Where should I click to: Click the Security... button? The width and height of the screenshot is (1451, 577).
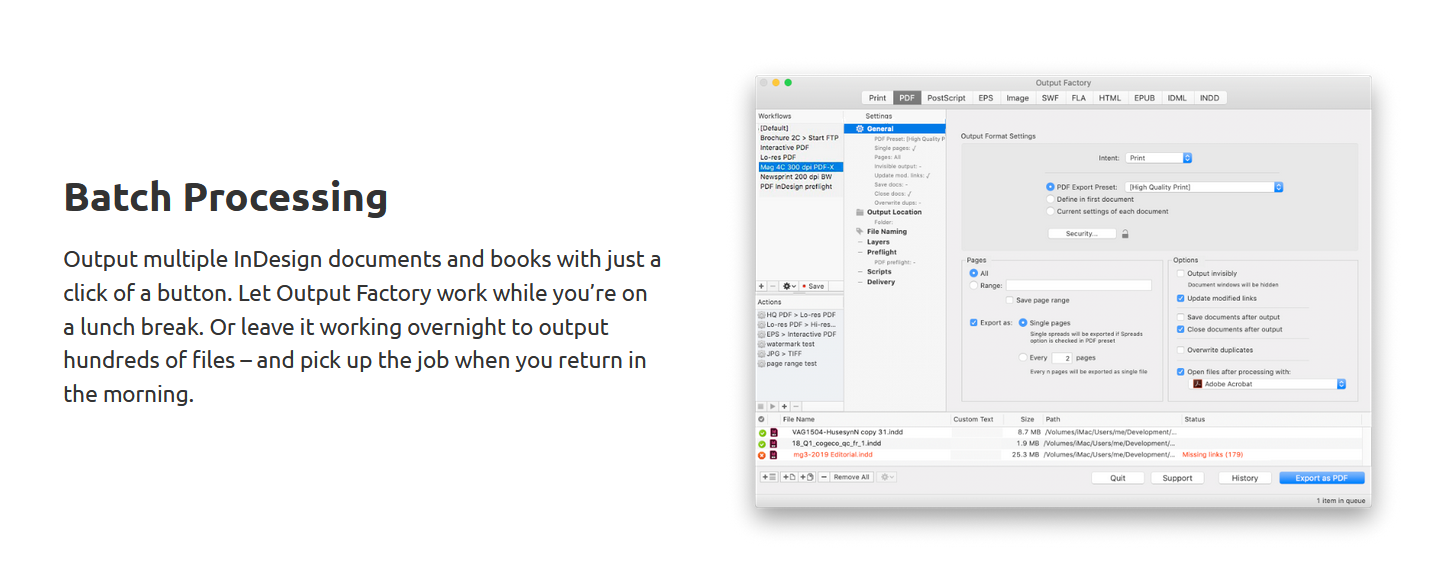click(1082, 234)
